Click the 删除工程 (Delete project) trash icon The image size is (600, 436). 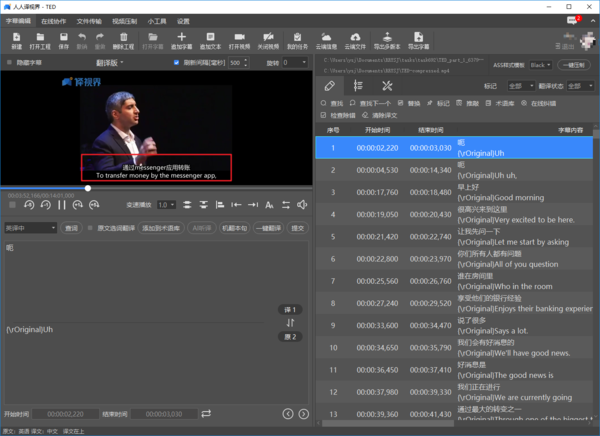pos(125,38)
